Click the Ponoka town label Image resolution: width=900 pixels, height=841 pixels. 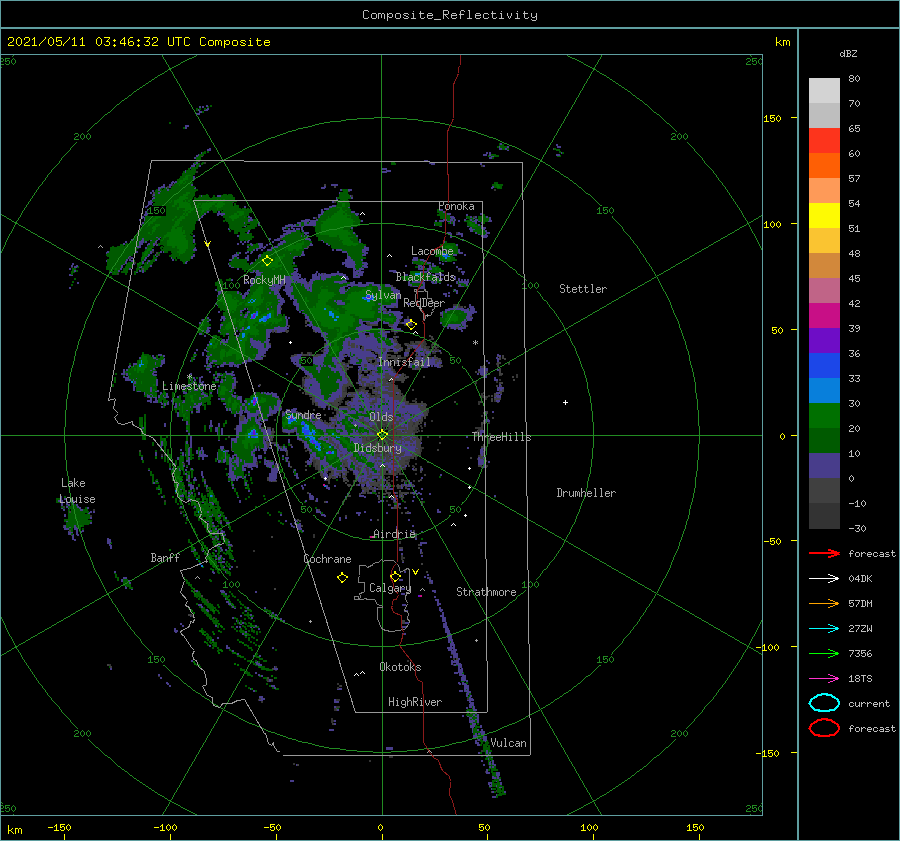(x=456, y=206)
